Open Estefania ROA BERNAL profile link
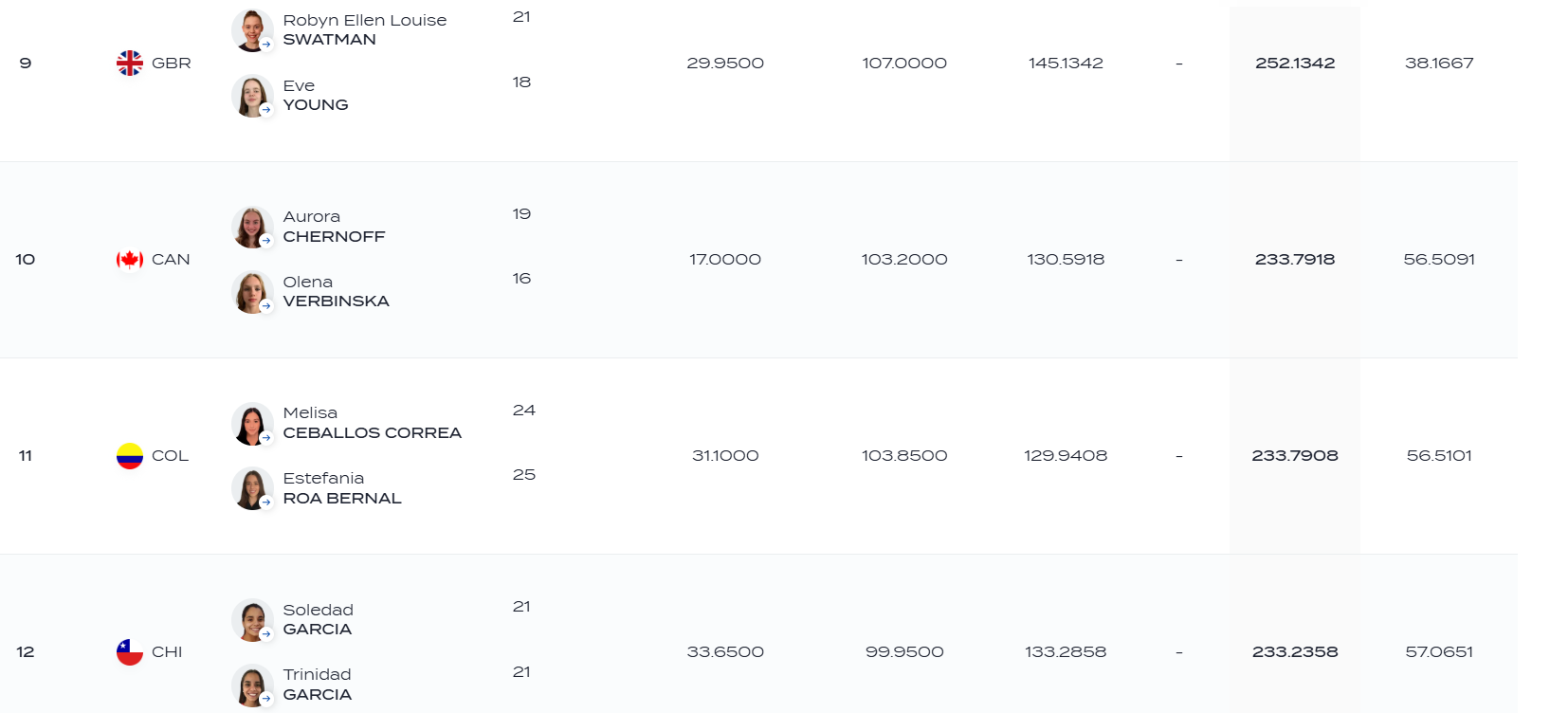This screenshot has width=1568, height=713. (x=342, y=488)
